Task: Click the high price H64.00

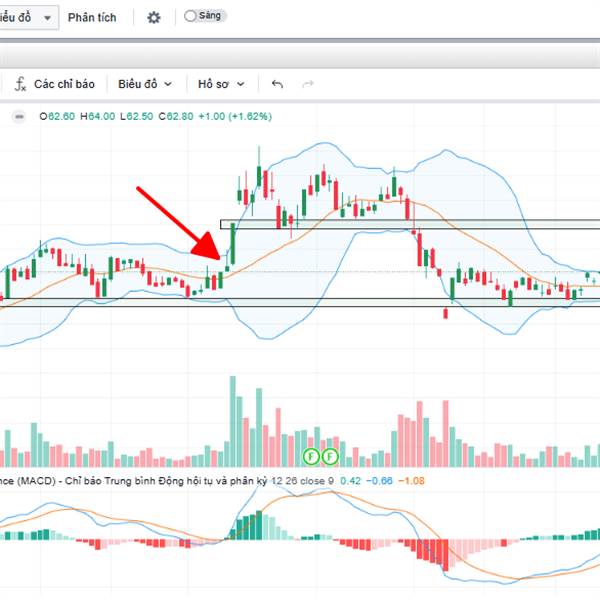Action: [x=98, y=116]
